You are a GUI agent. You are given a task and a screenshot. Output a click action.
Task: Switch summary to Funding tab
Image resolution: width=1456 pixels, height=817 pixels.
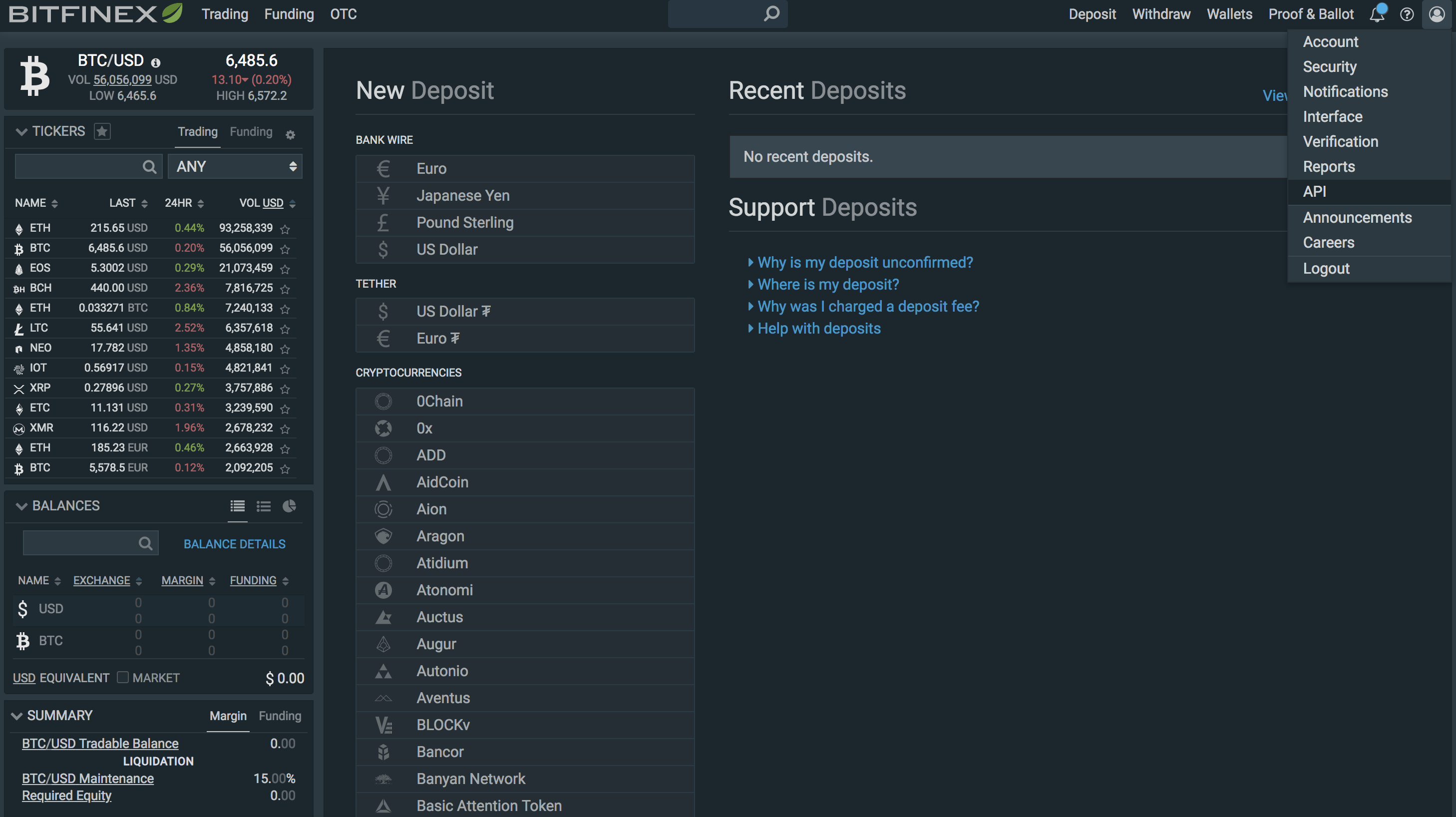pyautogui.click(x=280, y=716)
